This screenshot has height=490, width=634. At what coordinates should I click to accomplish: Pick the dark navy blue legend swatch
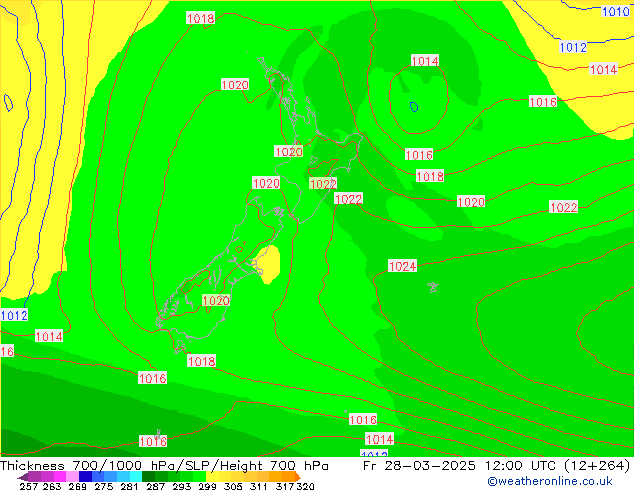click(85, 476)
